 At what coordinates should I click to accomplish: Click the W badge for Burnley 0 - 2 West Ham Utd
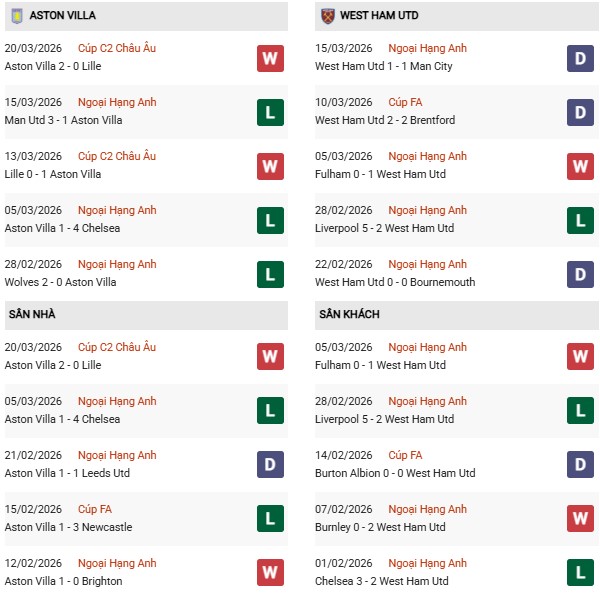580,519
